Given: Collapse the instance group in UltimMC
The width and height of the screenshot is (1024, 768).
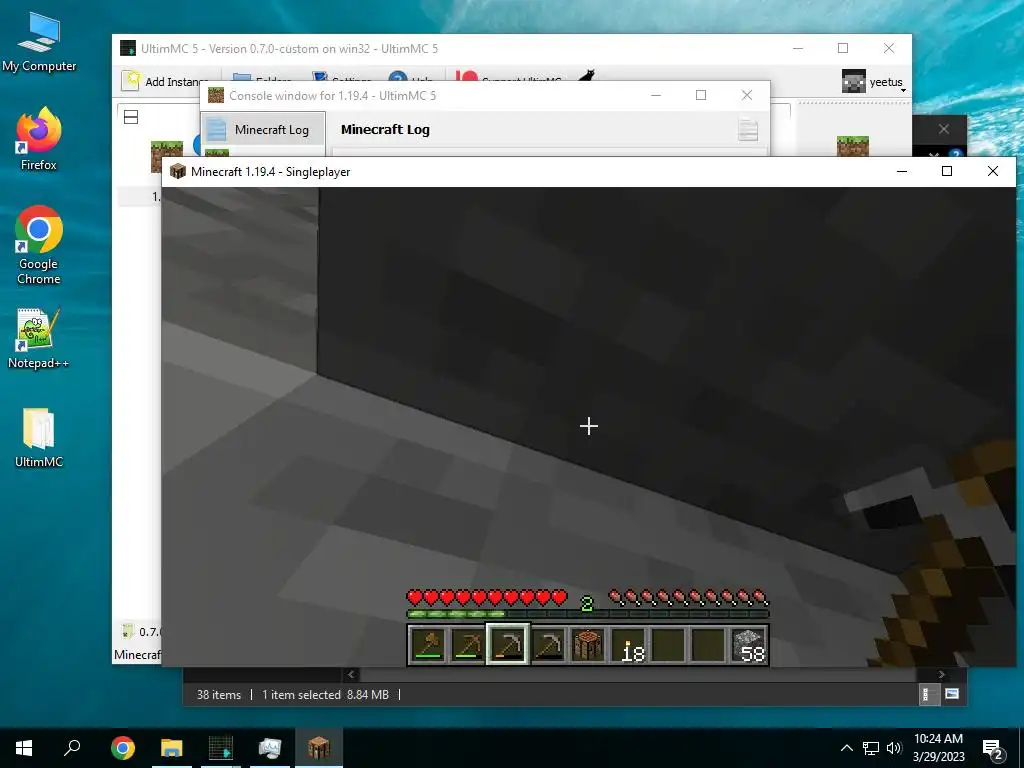Looking at the screenshot, I should pyautogui.click(x=131, y=117).
